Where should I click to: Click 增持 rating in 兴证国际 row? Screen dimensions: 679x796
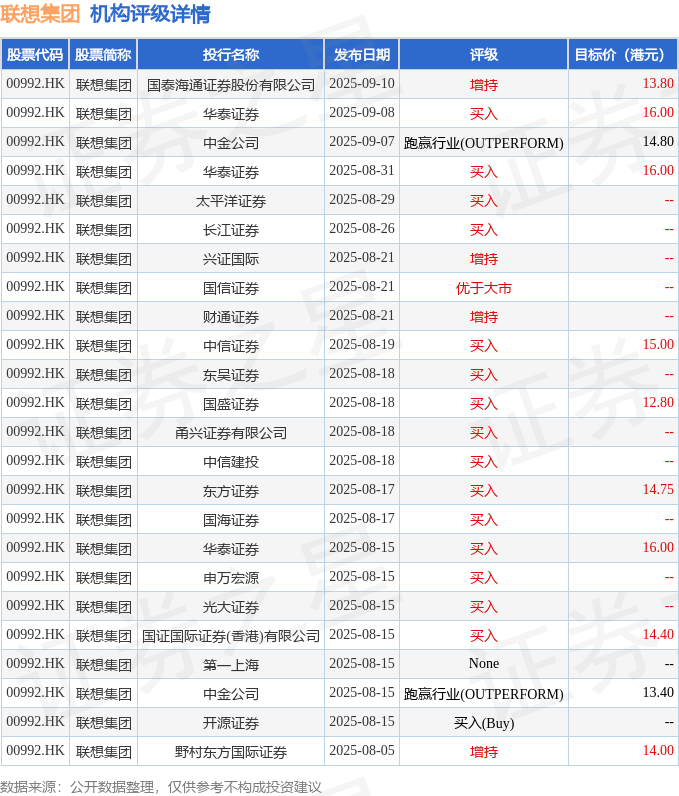click(484, 258)
